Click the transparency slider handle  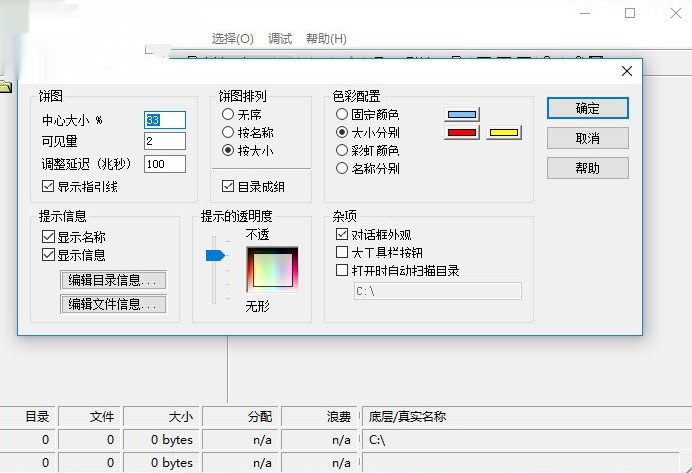[214, 255]
